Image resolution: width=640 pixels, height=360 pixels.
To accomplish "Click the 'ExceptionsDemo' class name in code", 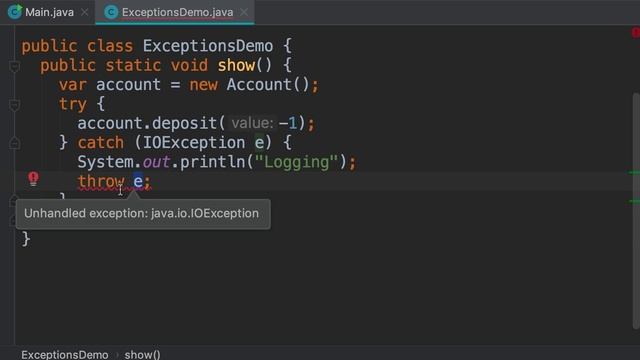I will [x=208, y=46].
